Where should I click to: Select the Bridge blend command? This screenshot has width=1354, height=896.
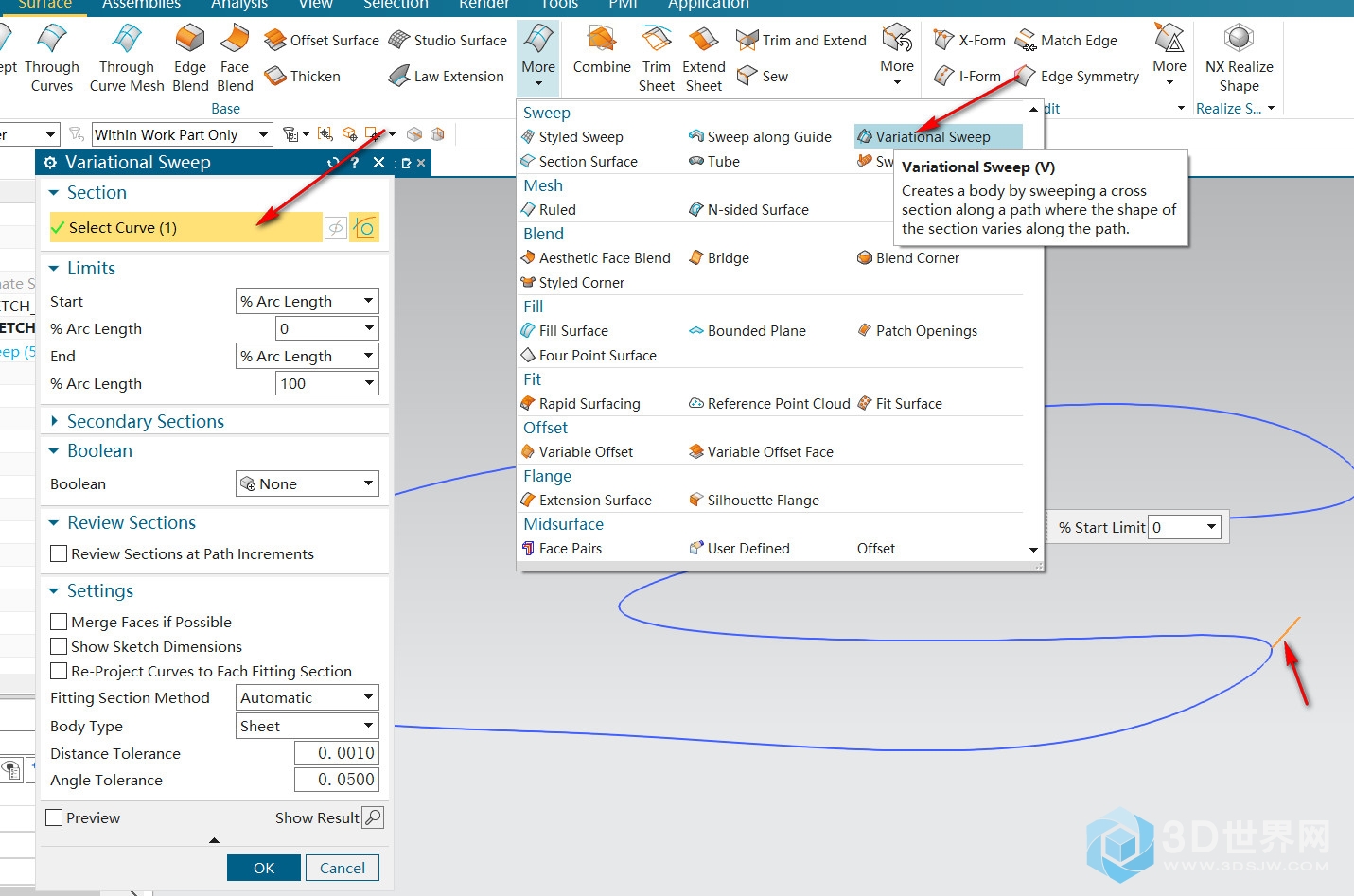(x=719, y=258)
